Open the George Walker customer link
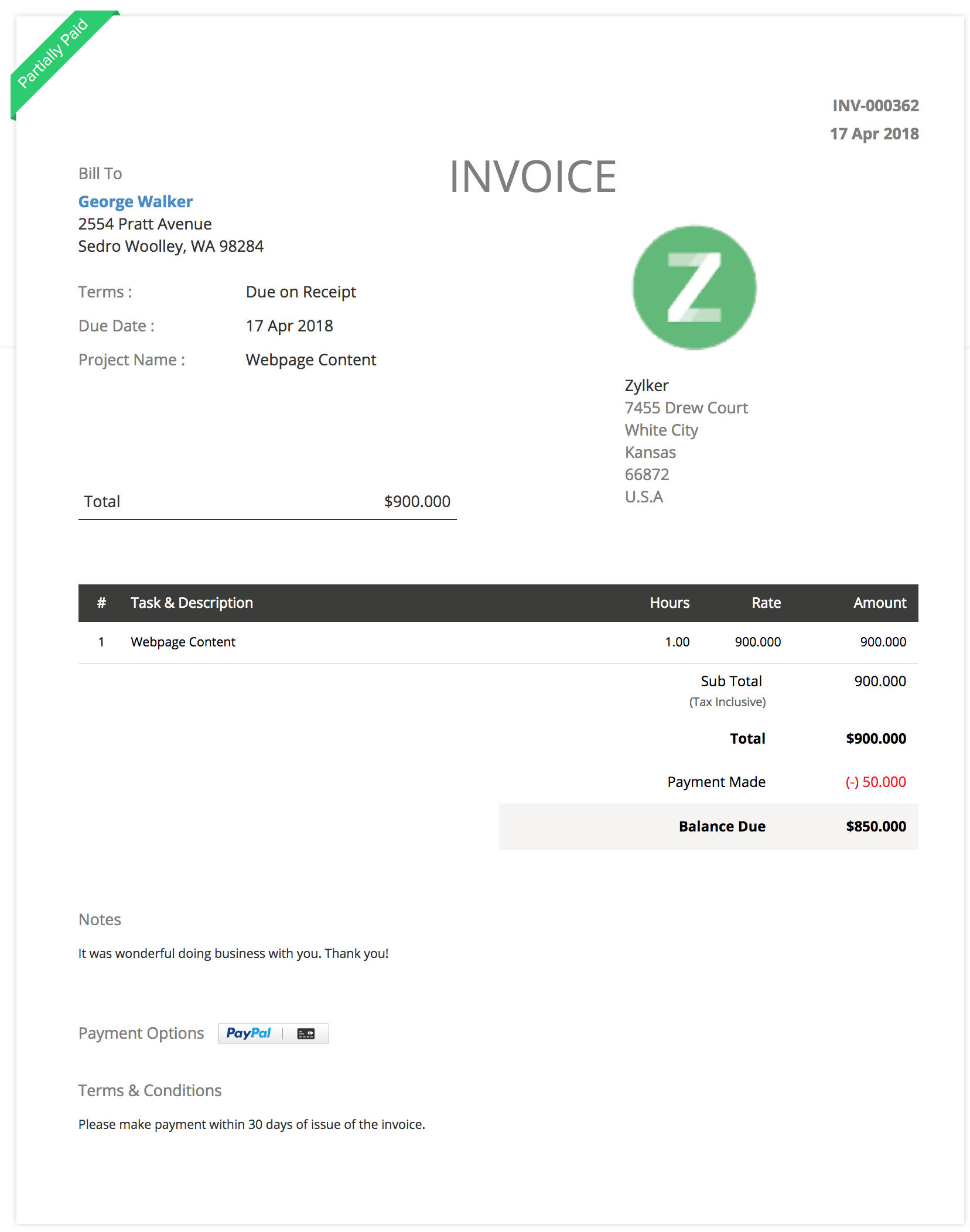This screenshot has height=1232, width=970. tap(135, 201)
